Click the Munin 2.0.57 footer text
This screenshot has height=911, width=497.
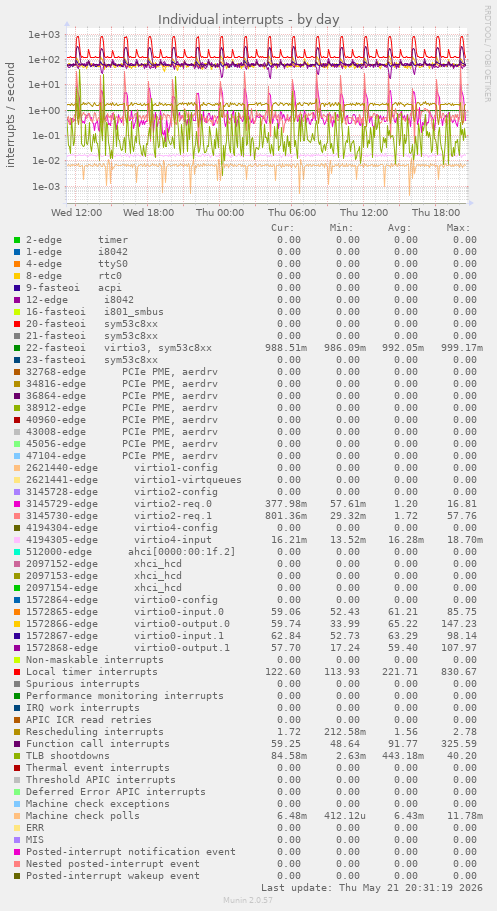(248, 900)
